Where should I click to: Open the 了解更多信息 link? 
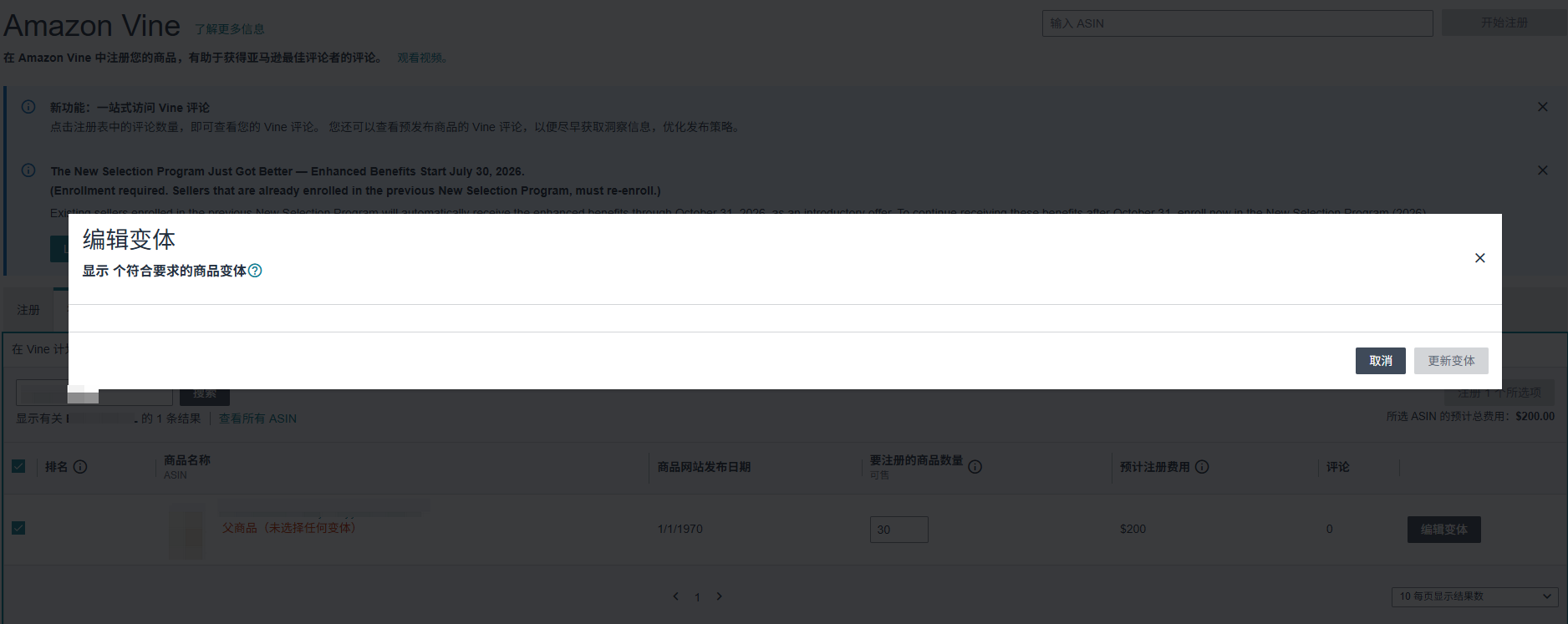pos(230,29)
